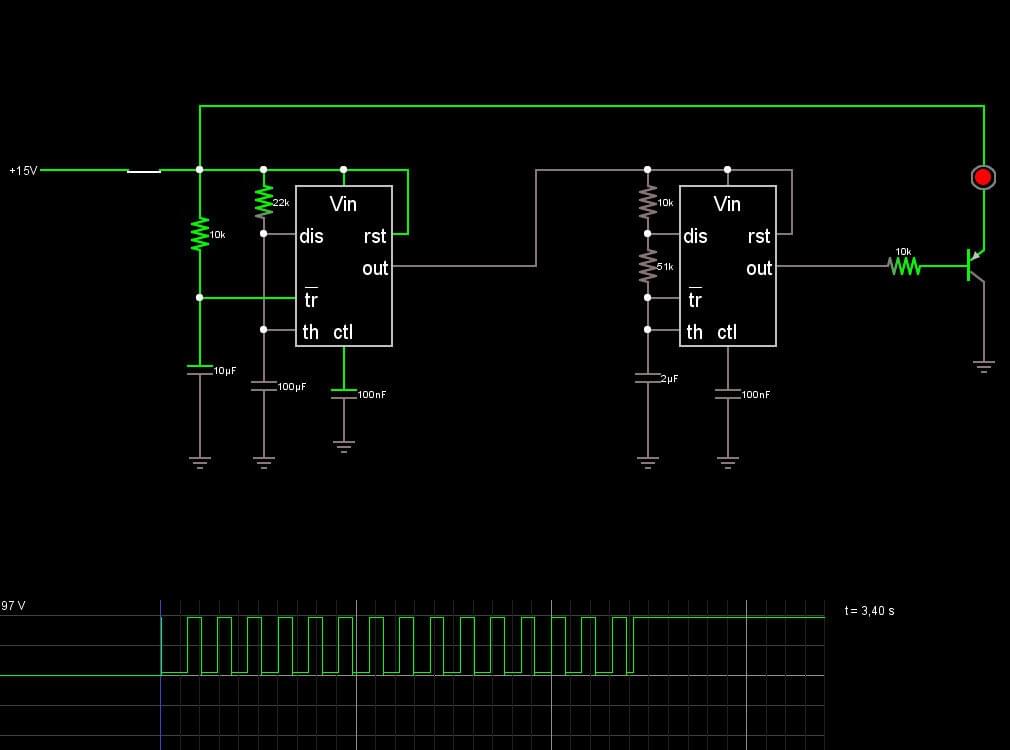
Task: Select the NPN transistor symbol
Action: coord(975,265)
